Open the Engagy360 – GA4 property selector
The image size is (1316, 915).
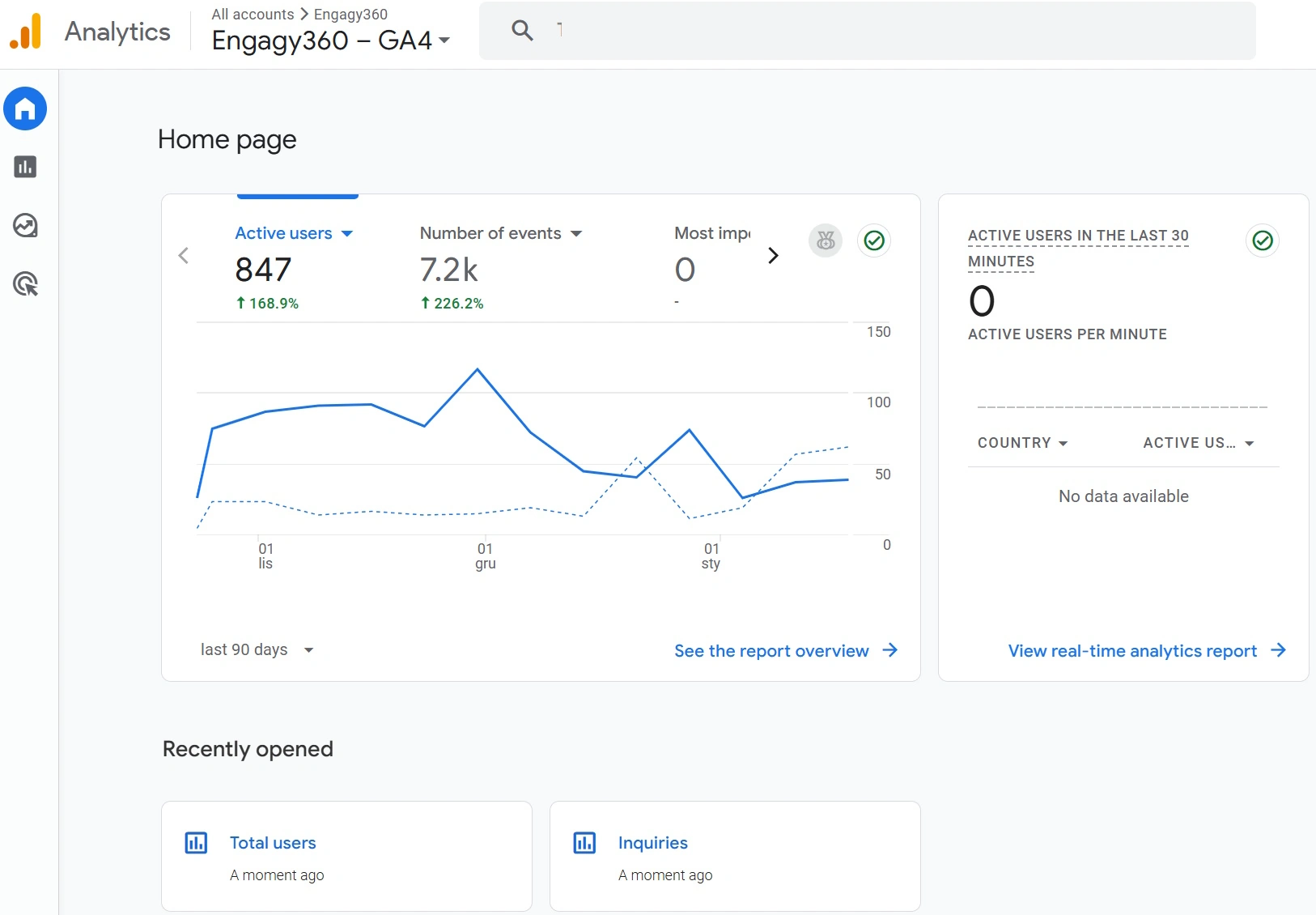(x=330, y=40)
